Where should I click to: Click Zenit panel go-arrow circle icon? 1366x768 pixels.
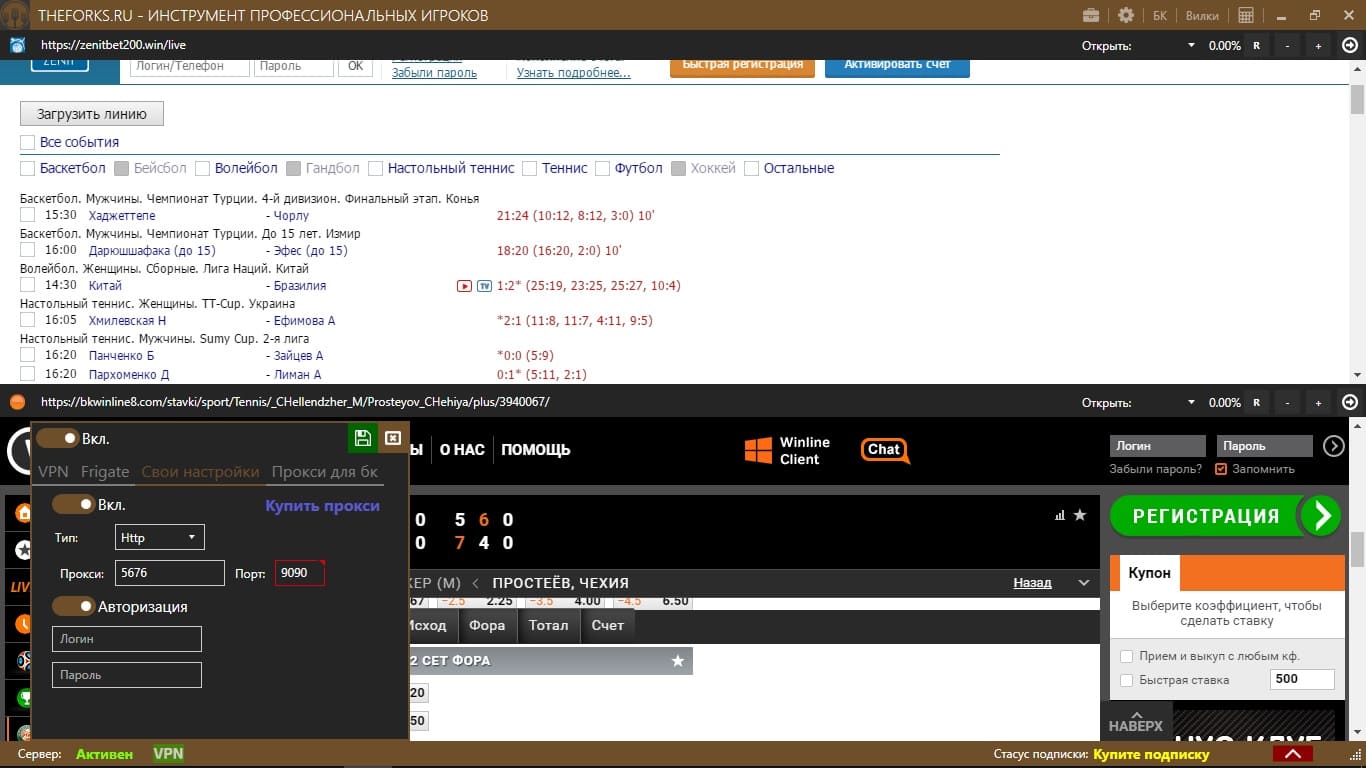click(x=1350, y=45)
